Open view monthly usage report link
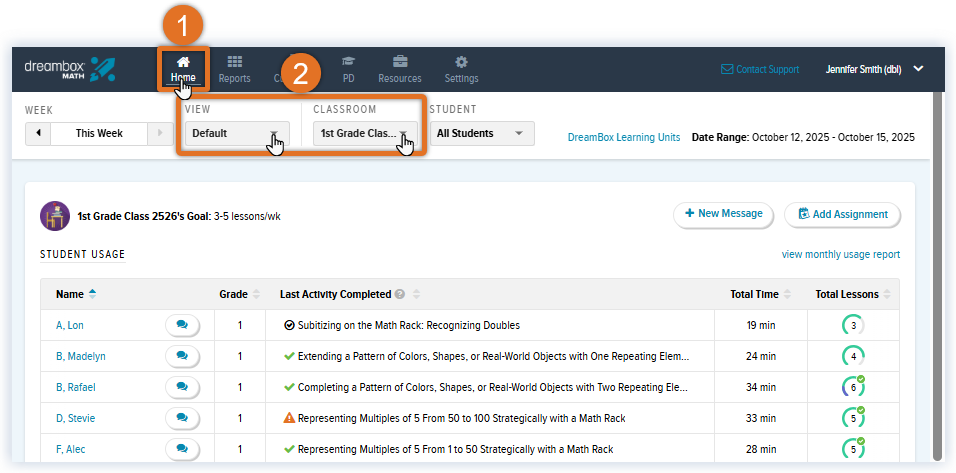 (840, 255)
